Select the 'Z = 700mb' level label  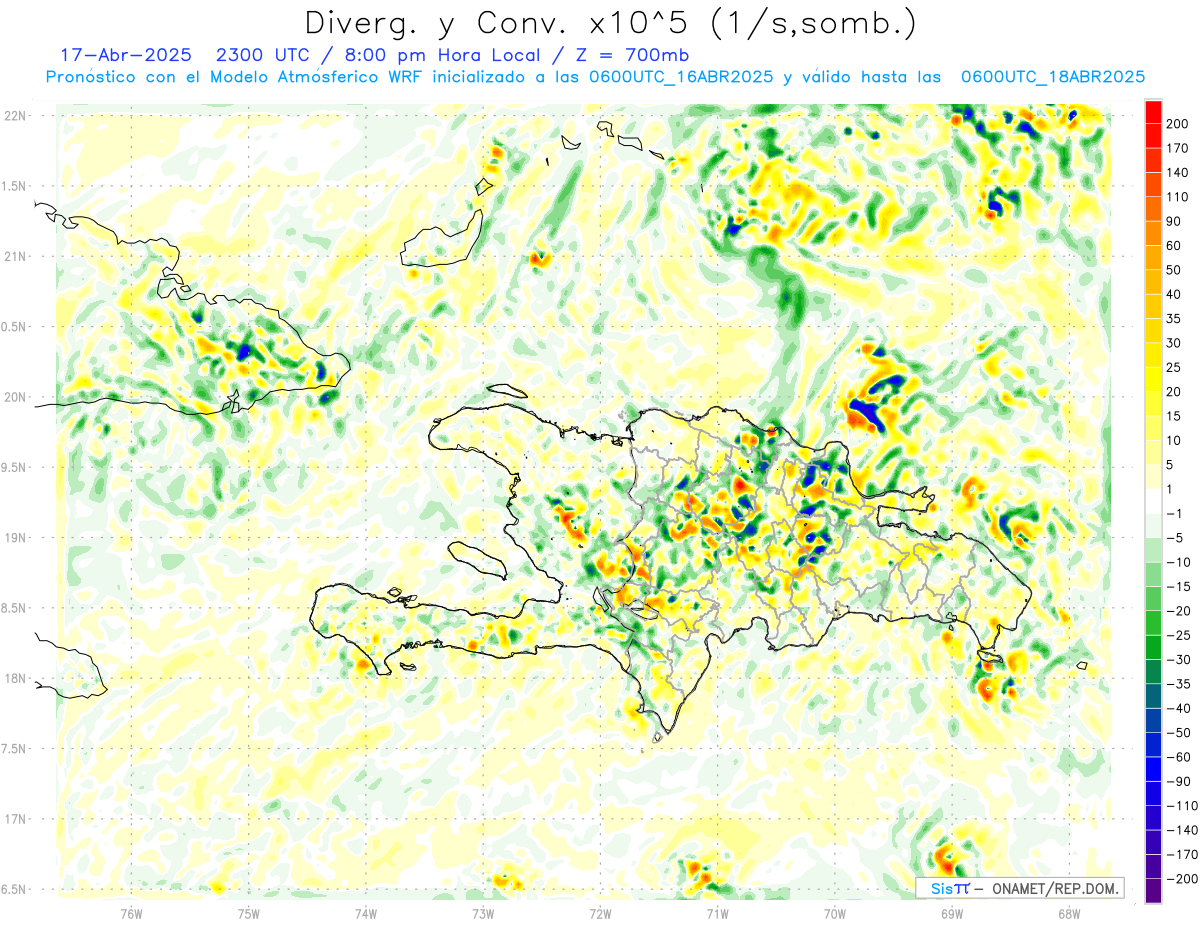tap(632, 55)
